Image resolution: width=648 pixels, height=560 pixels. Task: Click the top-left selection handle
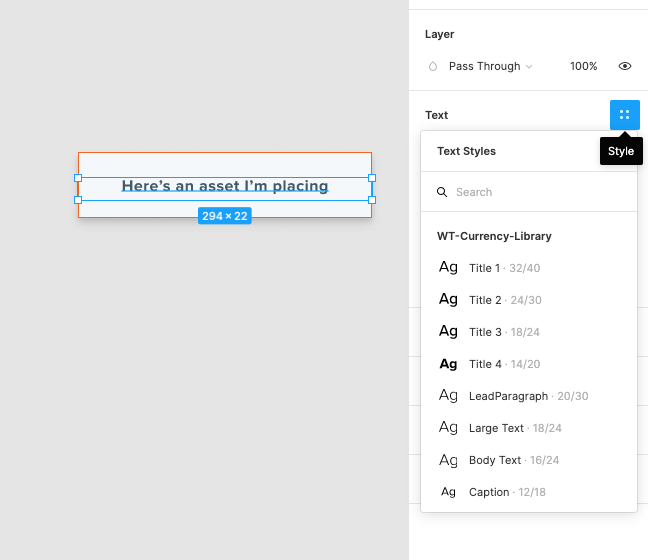tap(78, 178)
